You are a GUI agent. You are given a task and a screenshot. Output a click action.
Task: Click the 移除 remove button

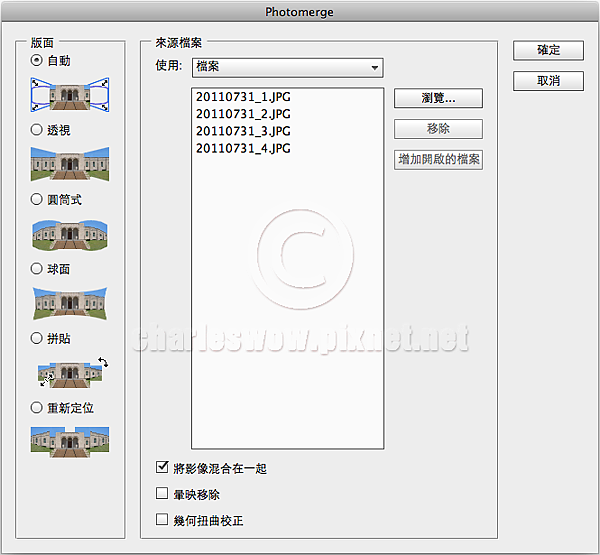tap(438, 129)
